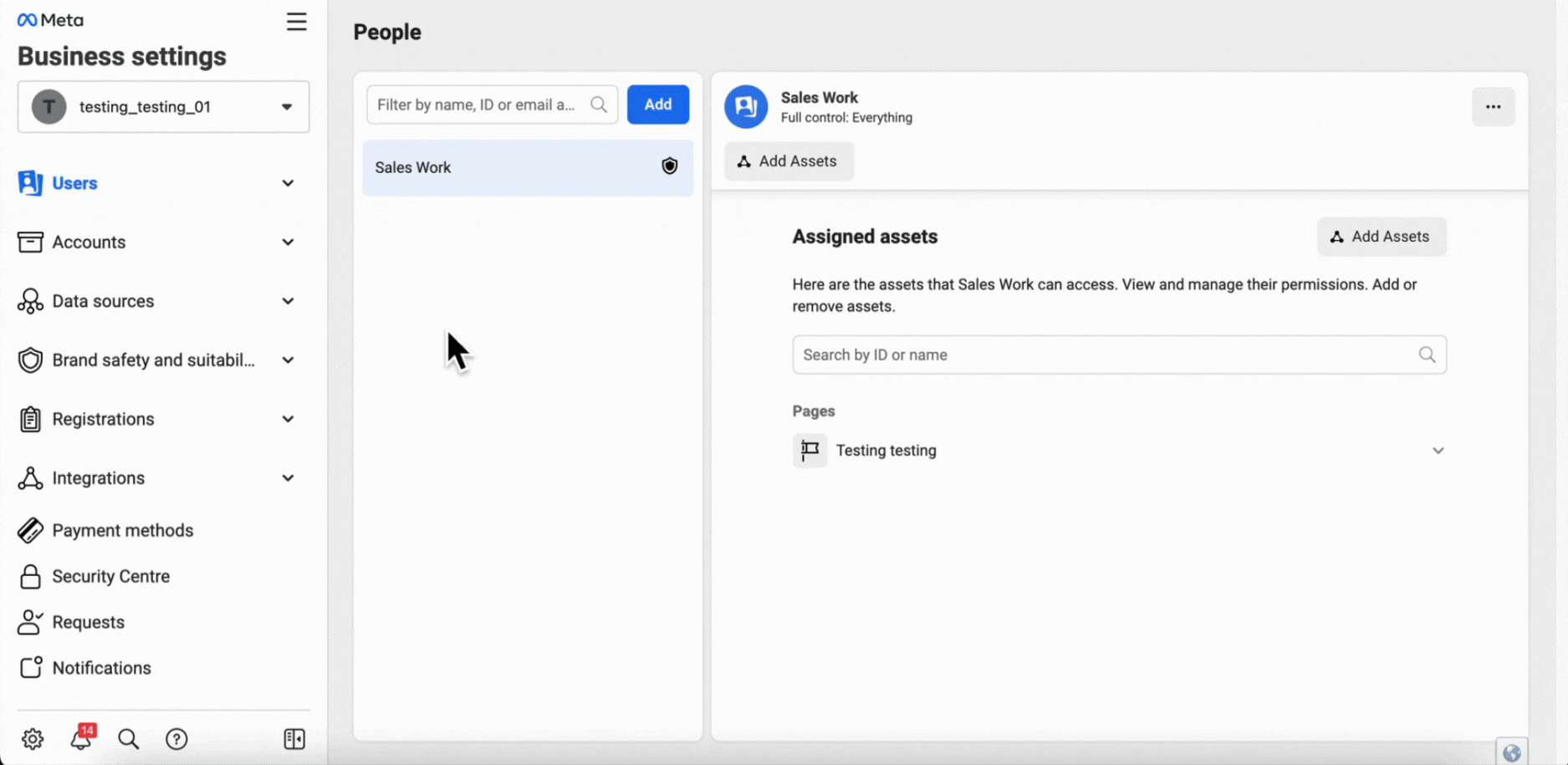
Task: Click 'Full control: Everything' text
Action: [x=846, y=118]
